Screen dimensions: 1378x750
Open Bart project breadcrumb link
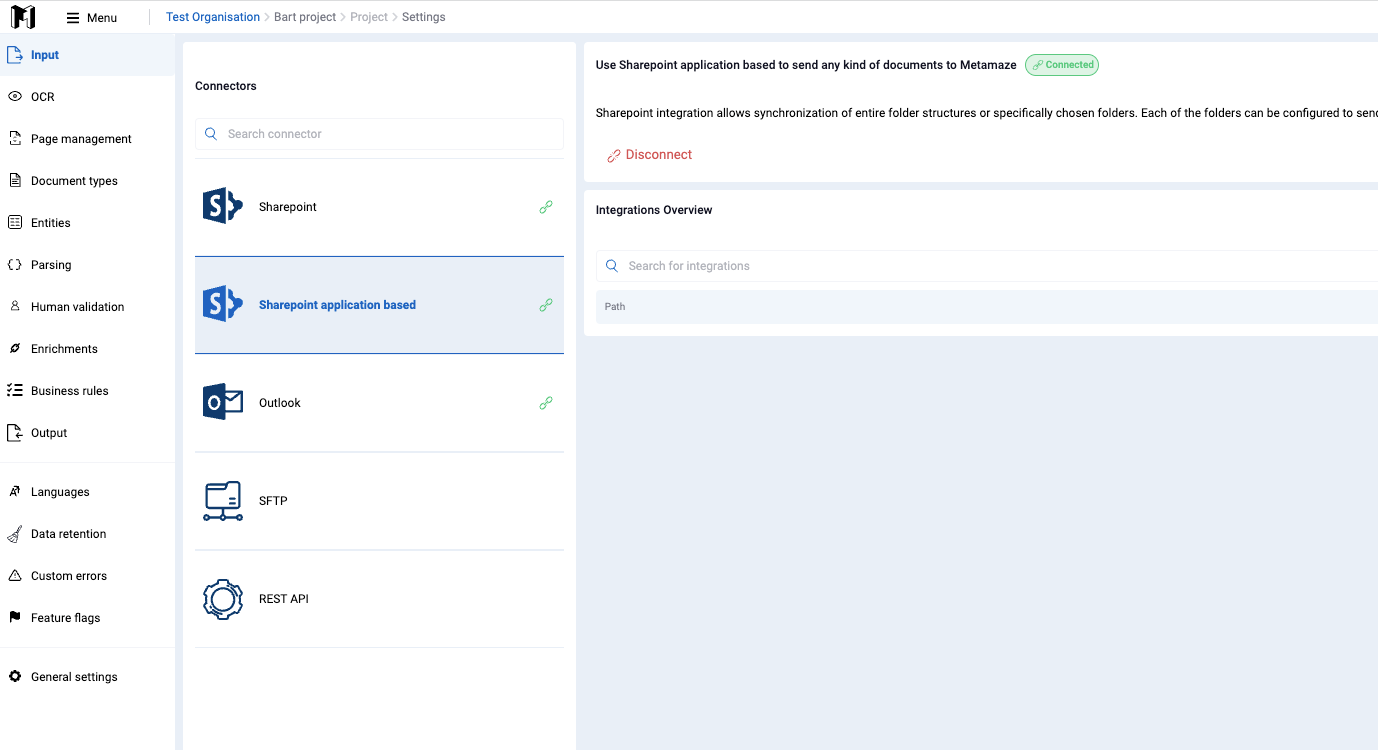[x=305, y=17]
